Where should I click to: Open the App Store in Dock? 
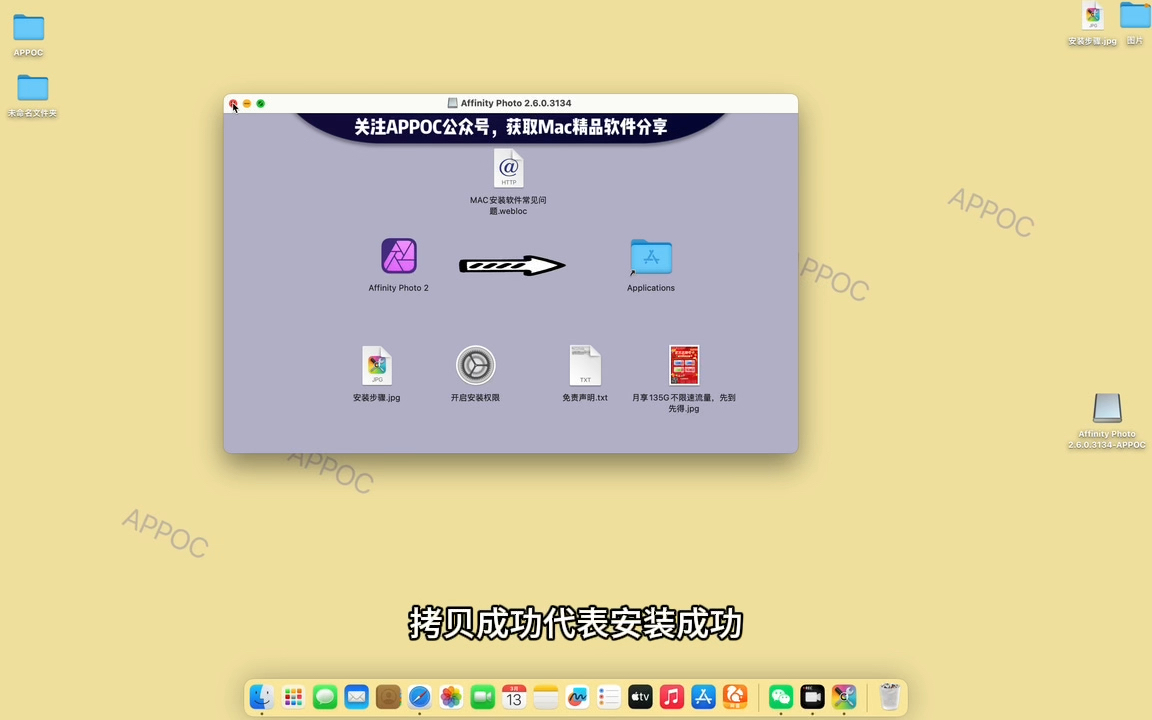[x=703, y=697]
